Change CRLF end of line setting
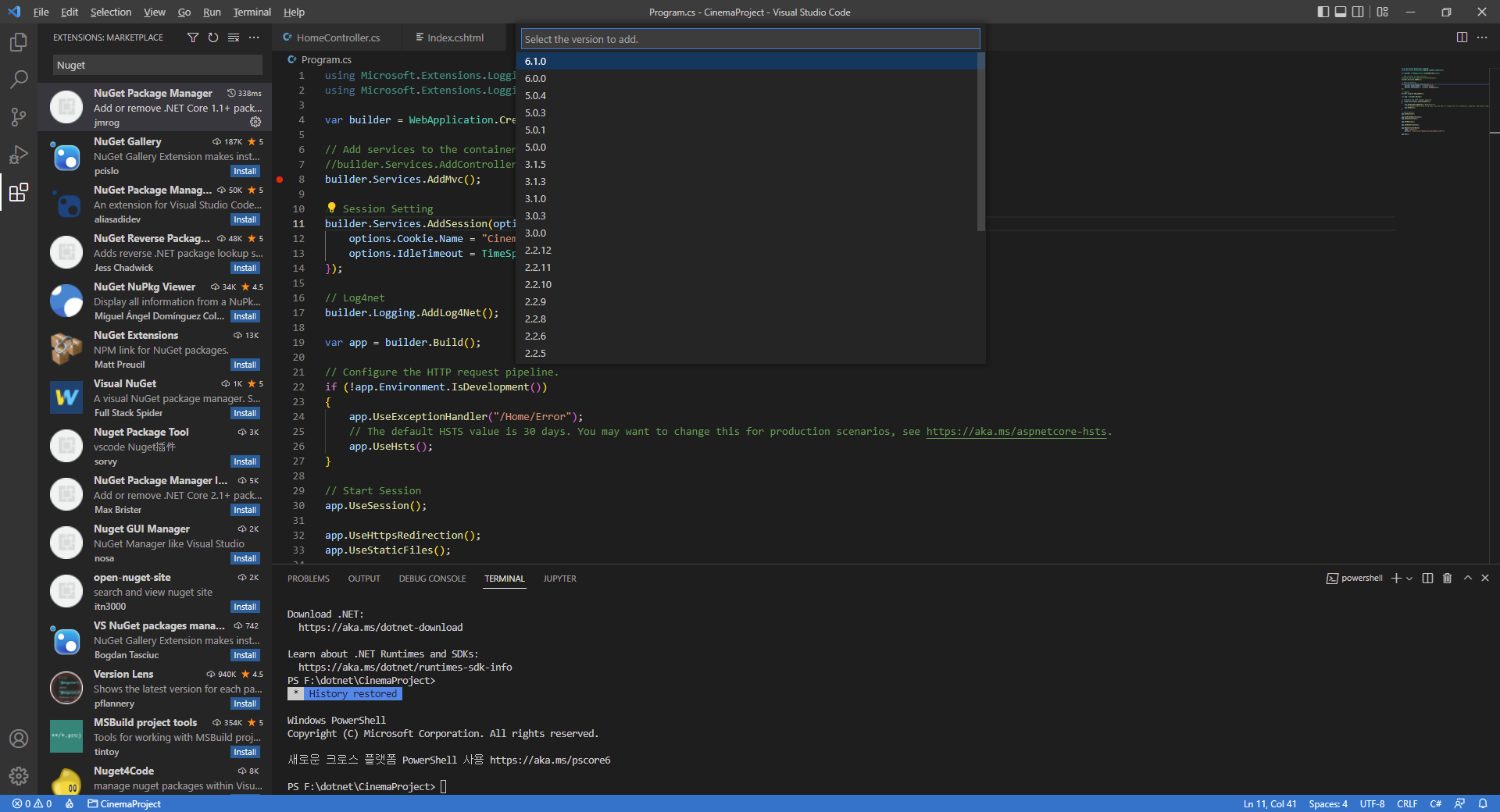The height and width of the screenshot is (812, 1500). (1407, 803)
